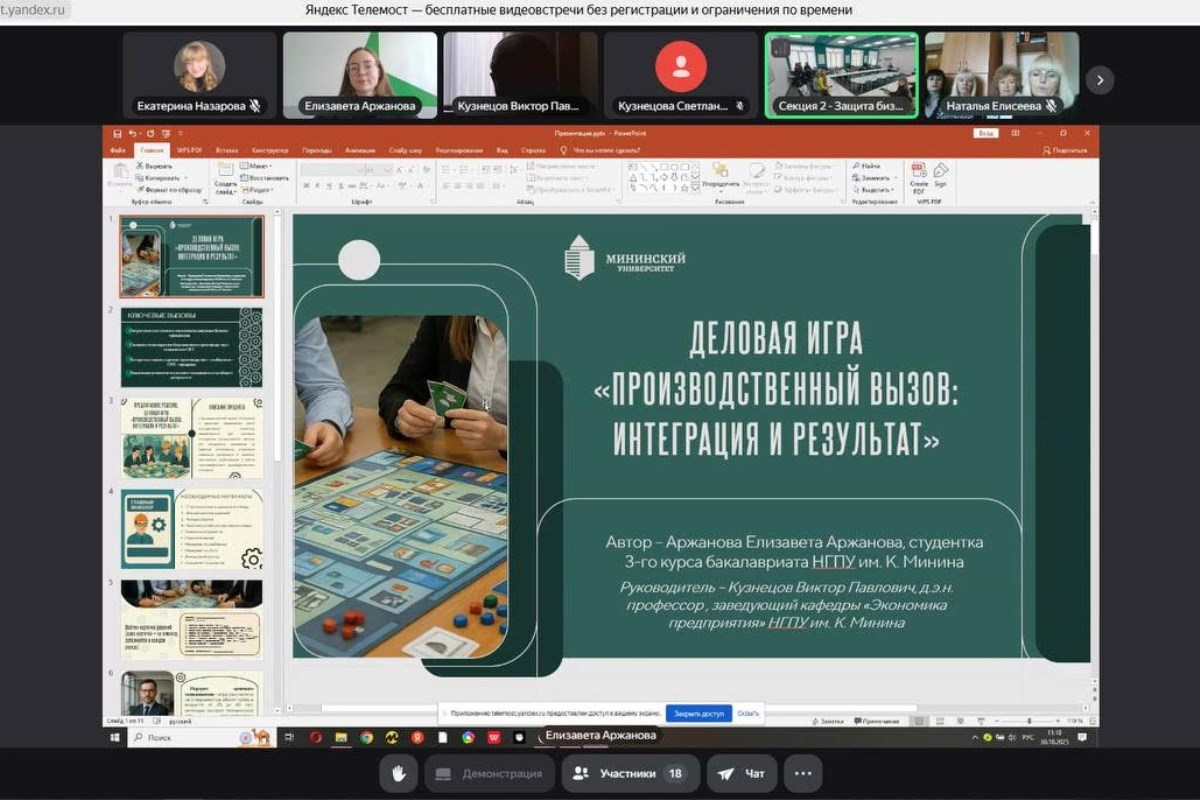Start screen sharing with Демонстрация
The width and height of the screenshot is (1200, 800).
click(489, 773)
